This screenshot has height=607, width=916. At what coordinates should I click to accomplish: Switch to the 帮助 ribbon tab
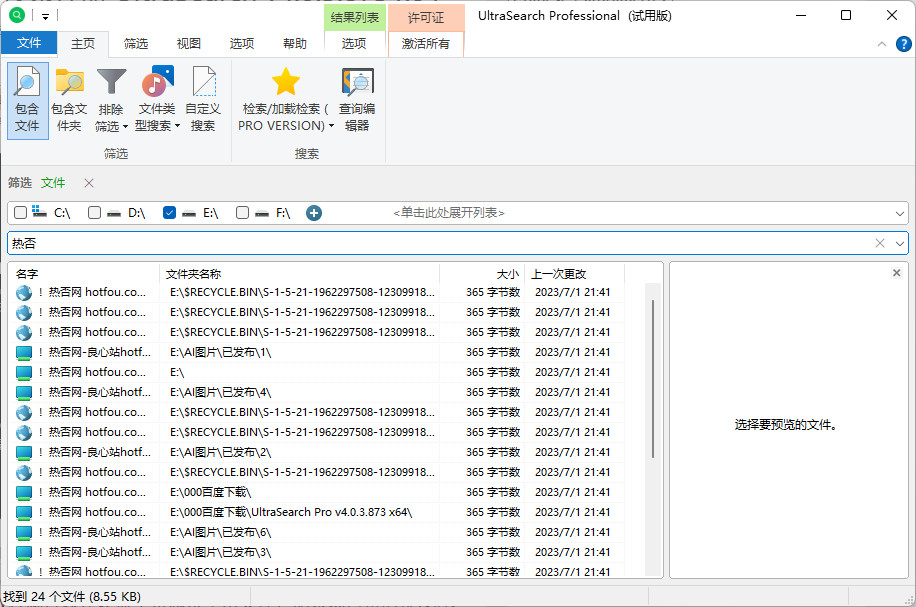pyautogui.click(x=294, y=44)
